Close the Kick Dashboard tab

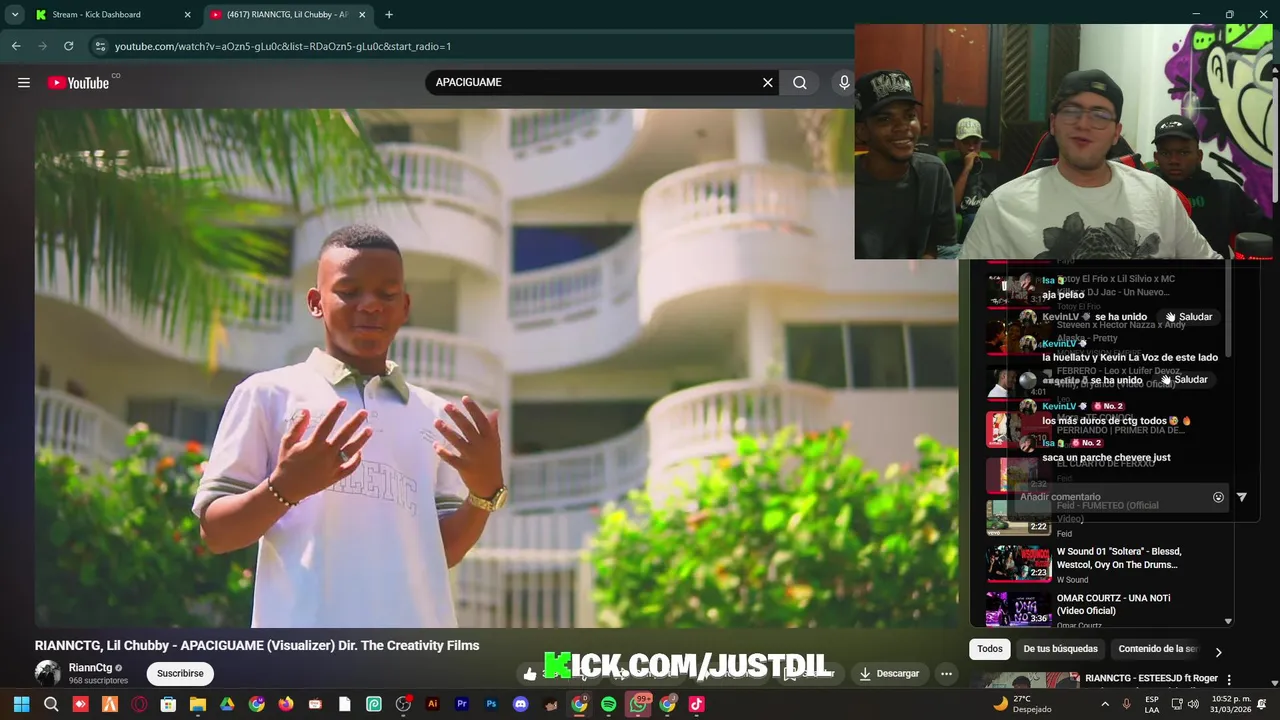tap(187, 15)
